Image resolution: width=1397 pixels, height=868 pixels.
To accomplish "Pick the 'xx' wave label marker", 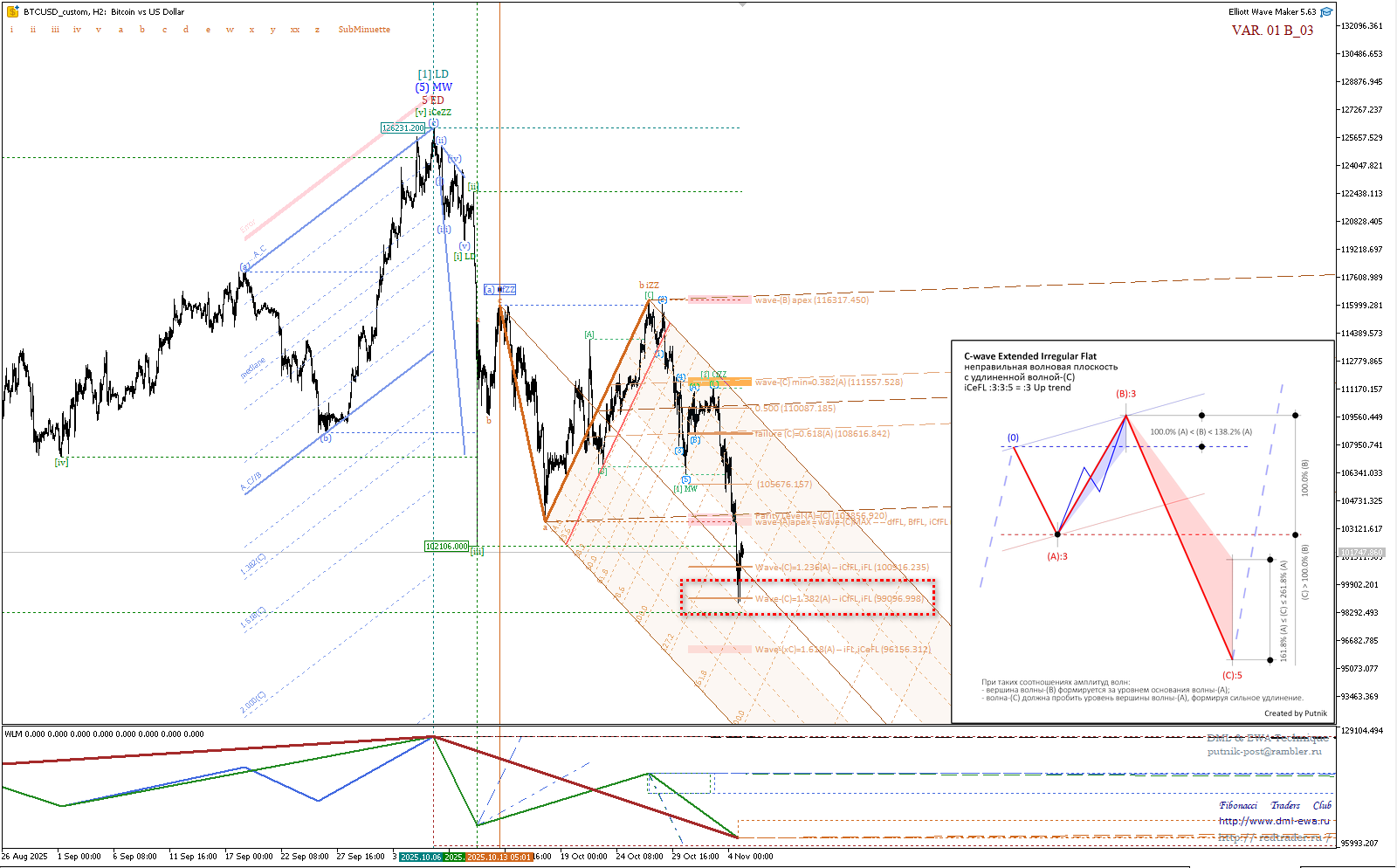I will point(295,30).
